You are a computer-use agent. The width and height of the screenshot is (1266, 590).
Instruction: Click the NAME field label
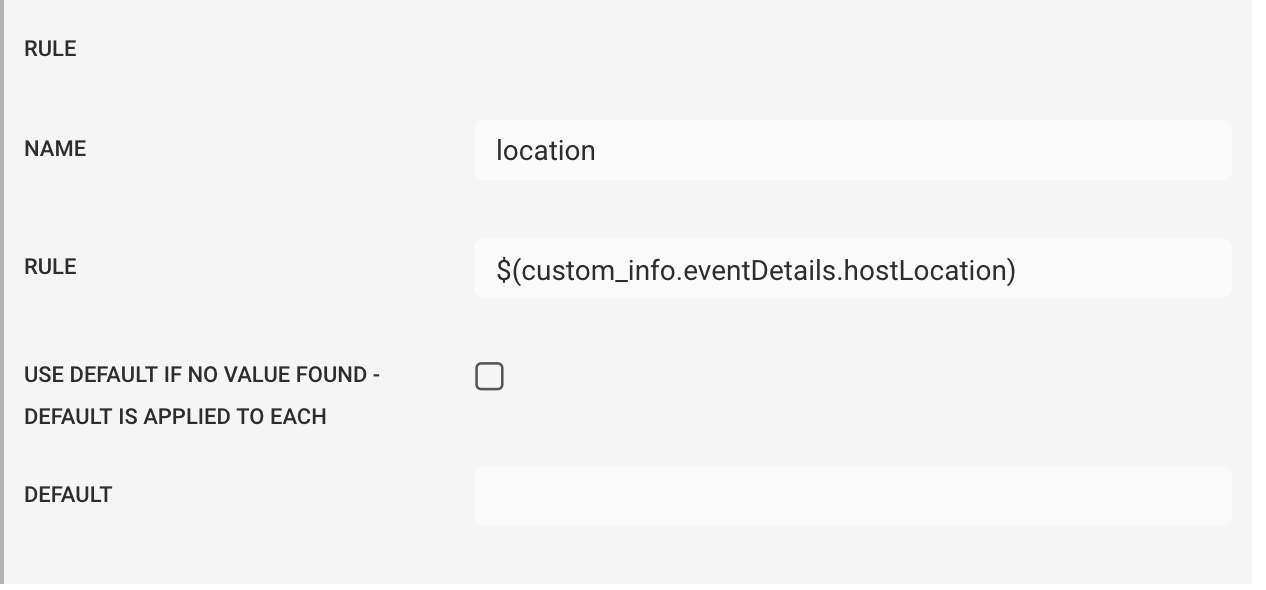point(55,149)
